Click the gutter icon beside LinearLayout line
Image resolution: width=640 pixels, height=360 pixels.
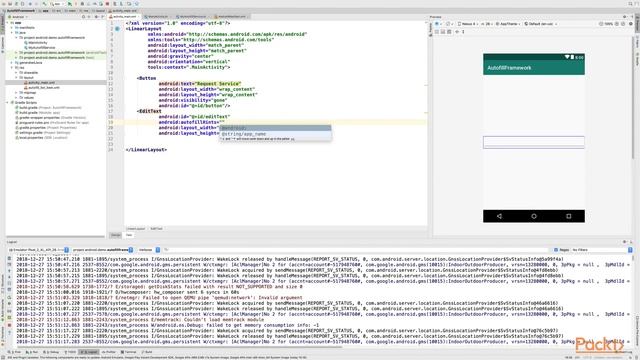[118, 29]
